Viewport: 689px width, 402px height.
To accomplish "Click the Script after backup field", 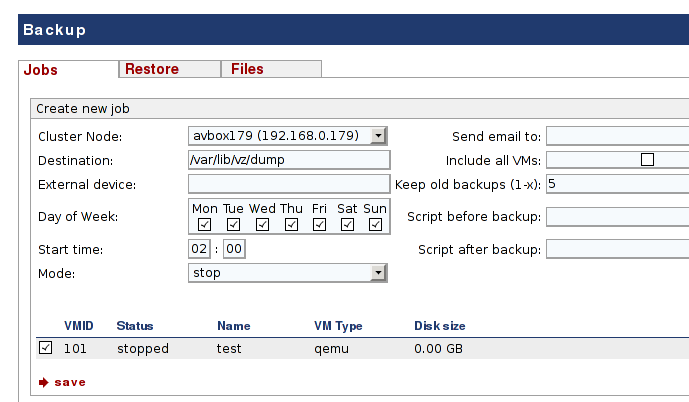I will pos(617,249).
